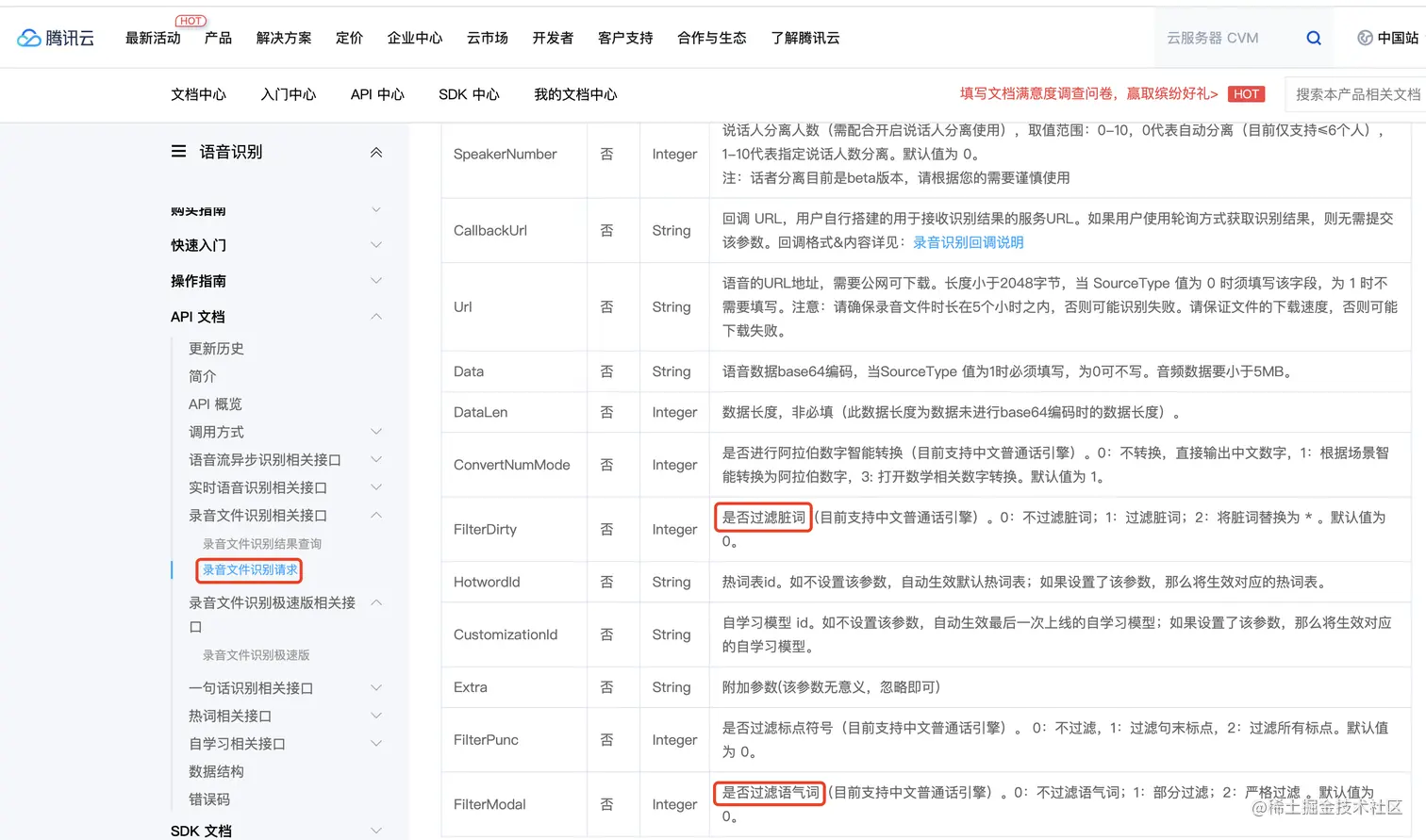The image size is (1426, 840).
Task: Click the FilterModal parameter name
Action: 489,804
